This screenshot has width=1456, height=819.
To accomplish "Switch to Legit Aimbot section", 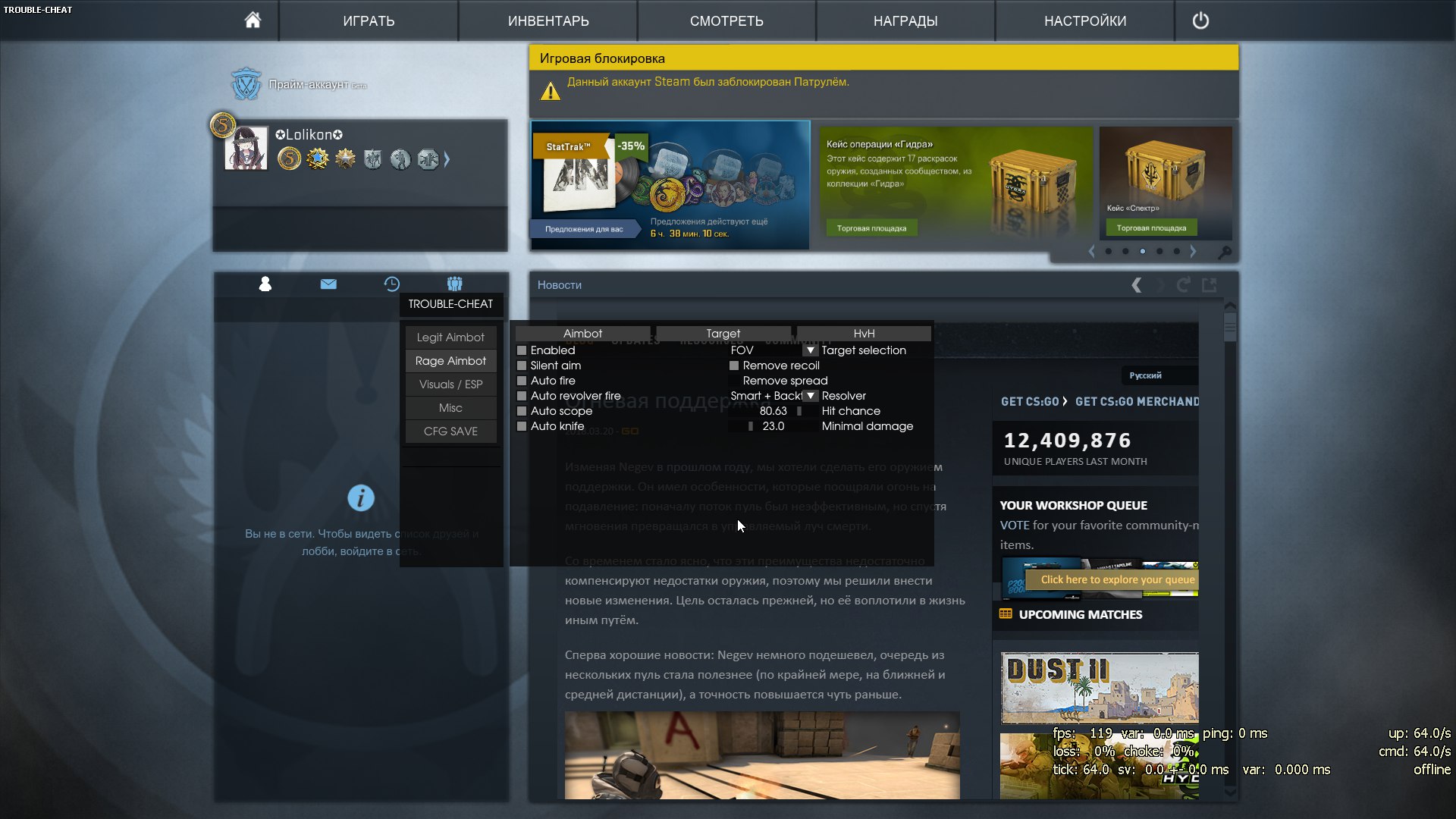I will [x=450, y=337].
